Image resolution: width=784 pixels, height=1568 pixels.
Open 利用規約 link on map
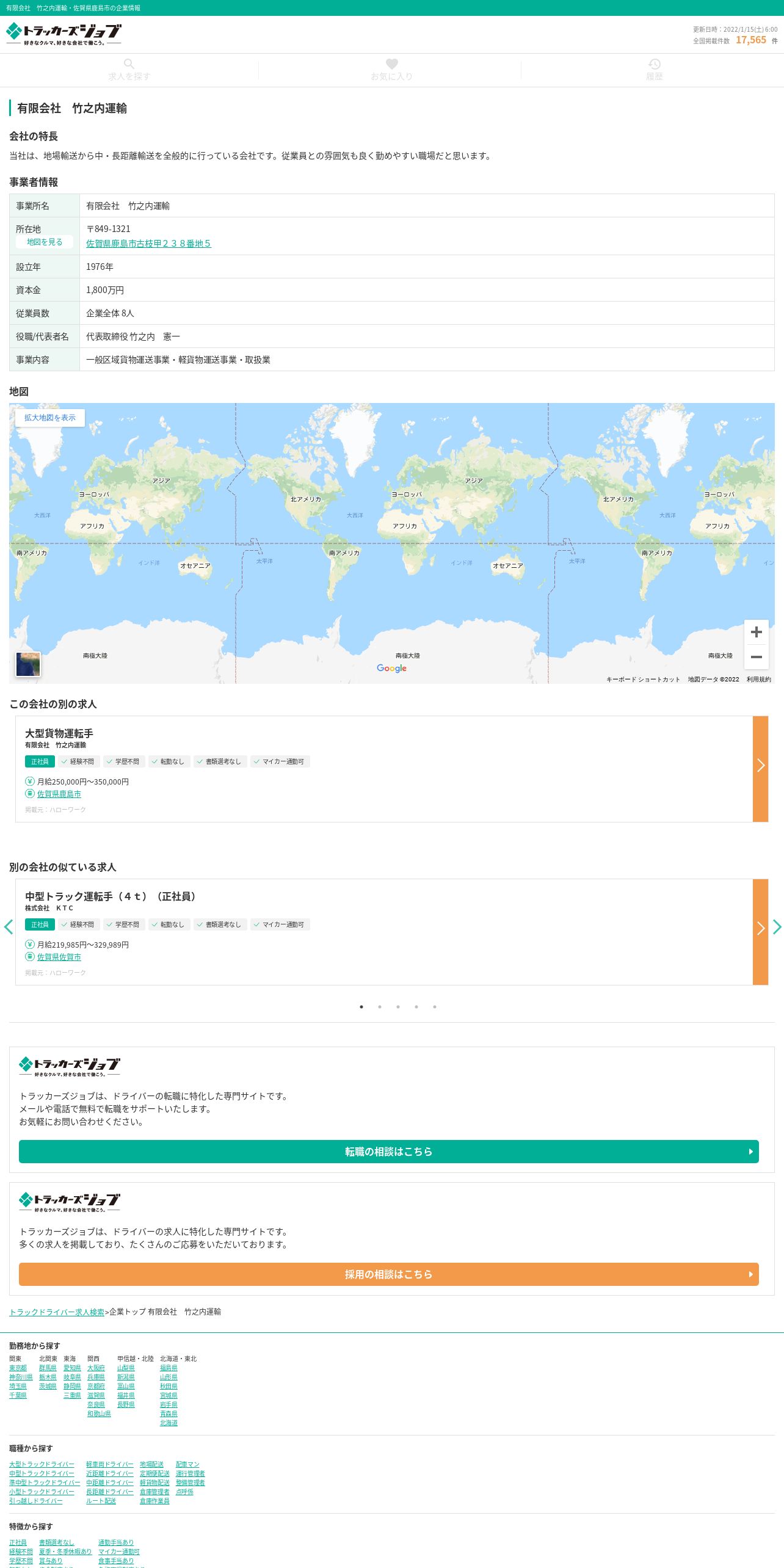click(758, 679)
